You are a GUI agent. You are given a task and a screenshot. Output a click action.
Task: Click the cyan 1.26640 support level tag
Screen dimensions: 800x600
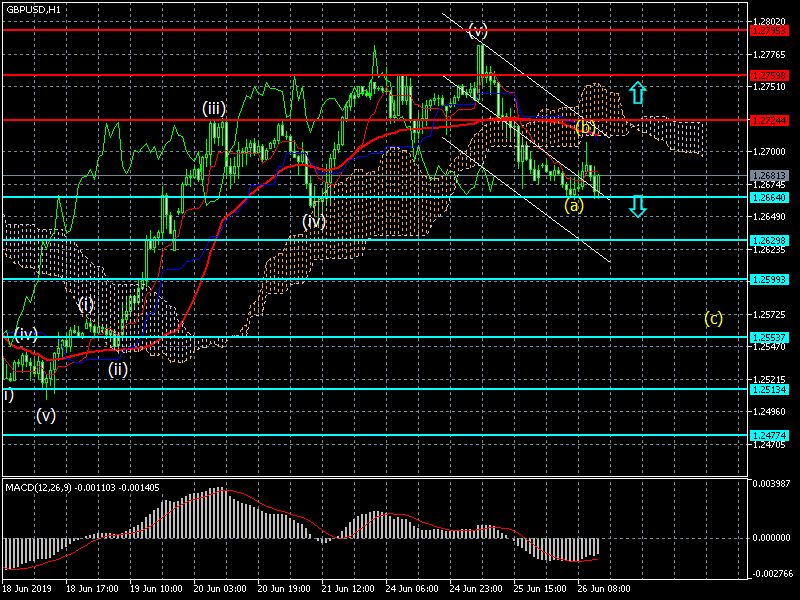click(769, 197)
